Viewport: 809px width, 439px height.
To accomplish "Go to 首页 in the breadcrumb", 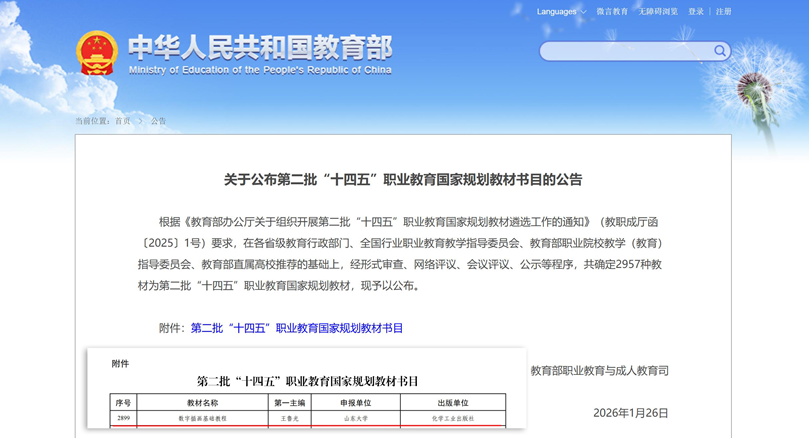I will (122, 121).
